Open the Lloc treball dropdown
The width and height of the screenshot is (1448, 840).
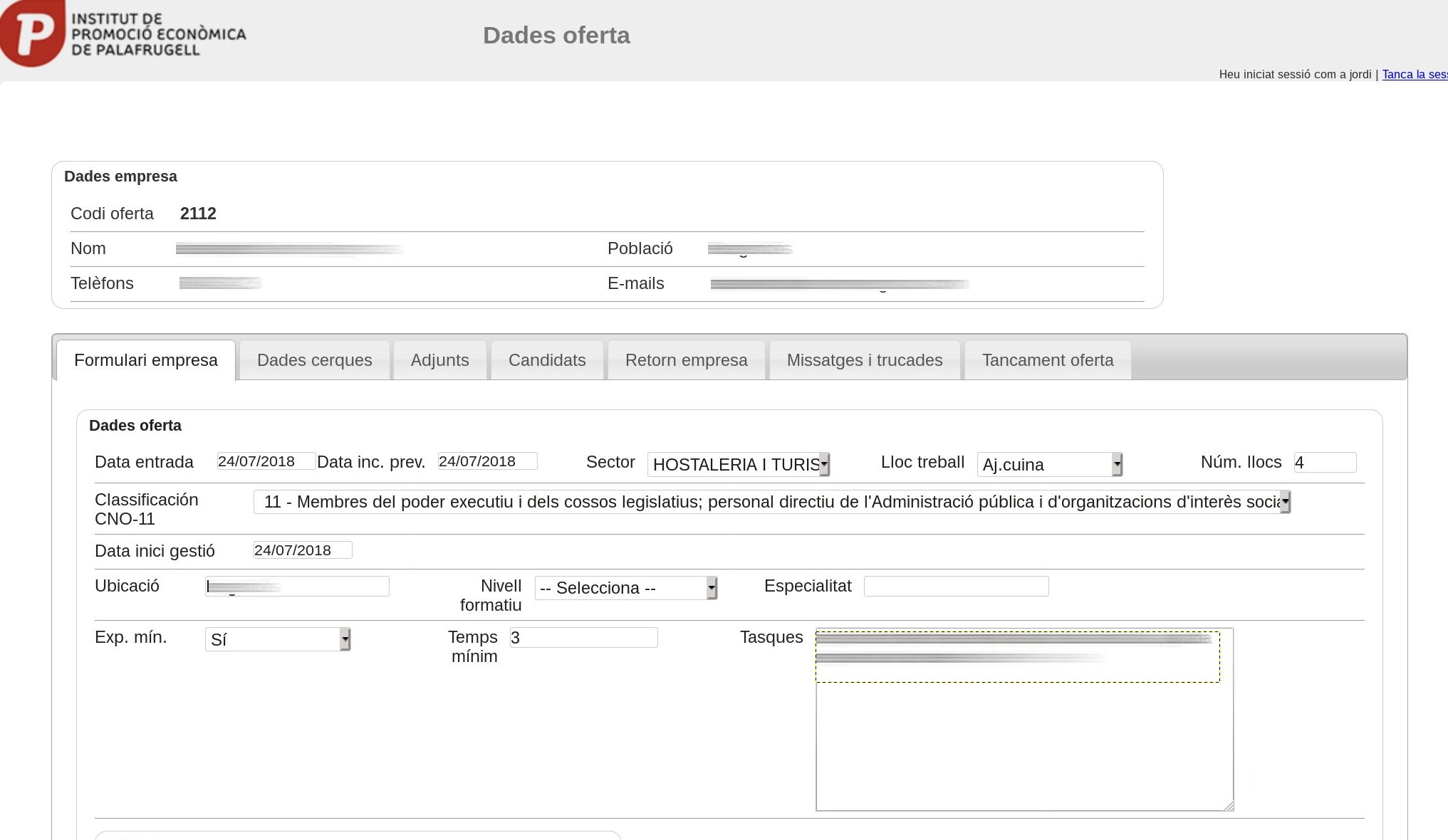(x=1049, y=465)
